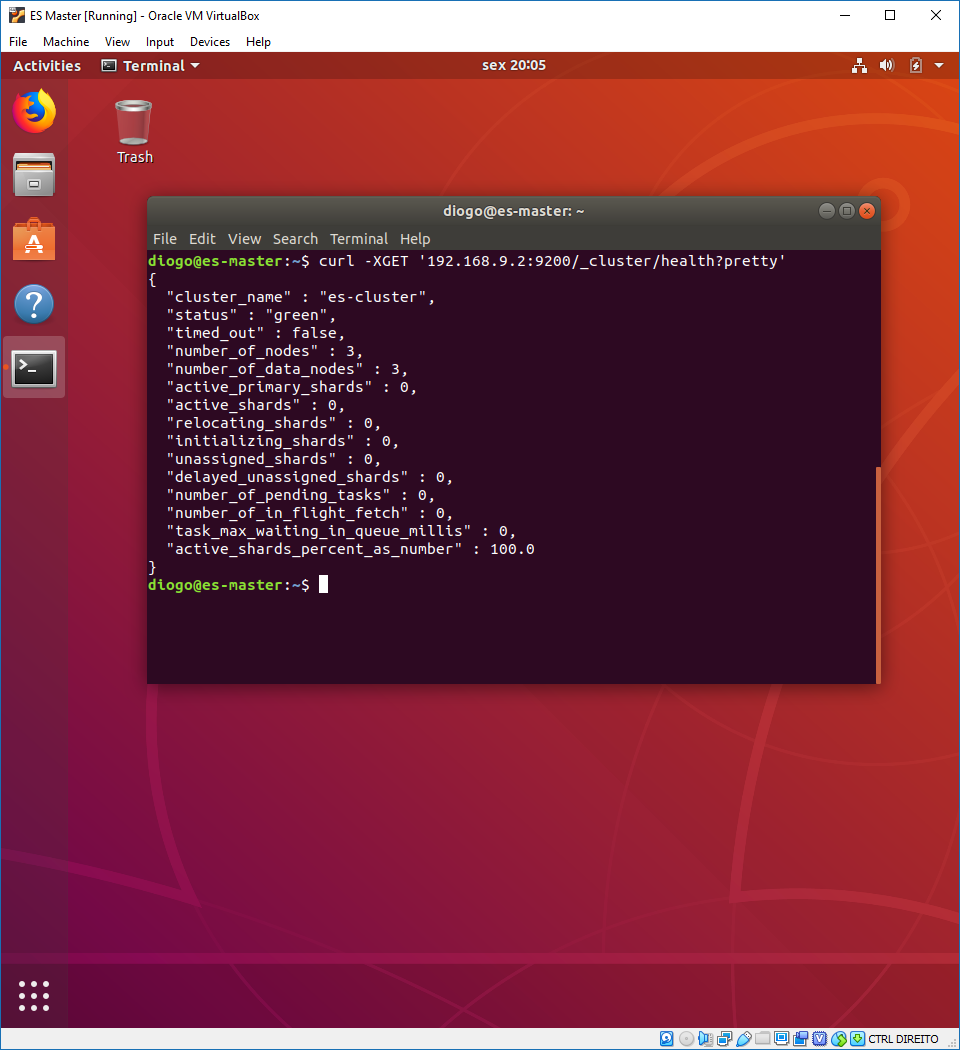The width and height of the screenshot is (960, 1050).
Task: Click the "number_of_pending_tasks" line
Action: 301,495
